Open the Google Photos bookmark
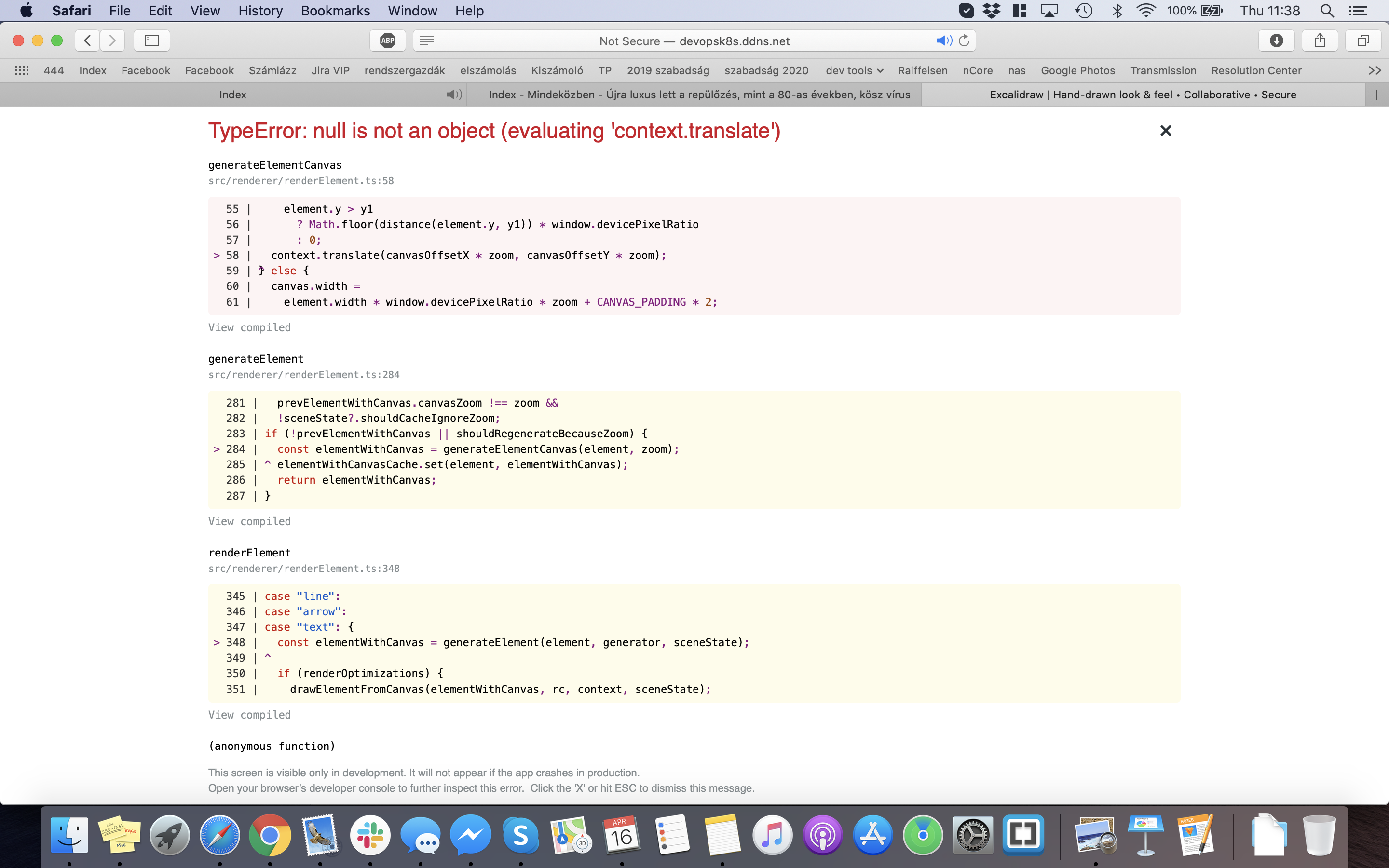Screen dimensions: 1389x868 [x=1078, y=70]
